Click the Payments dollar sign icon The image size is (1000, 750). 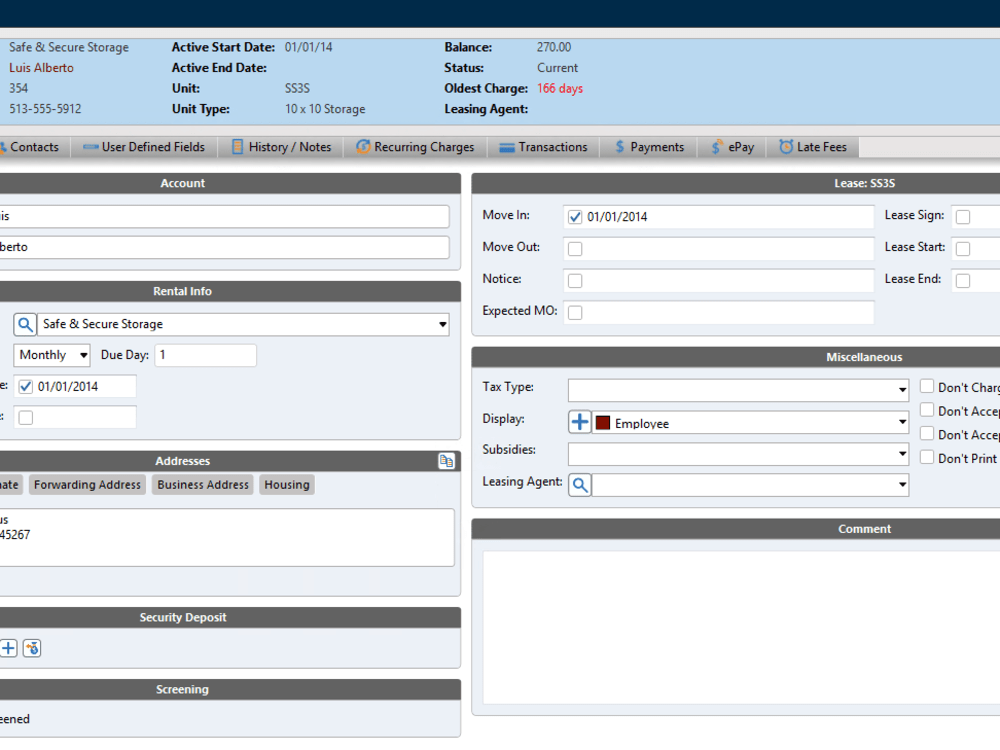point(619,147)
